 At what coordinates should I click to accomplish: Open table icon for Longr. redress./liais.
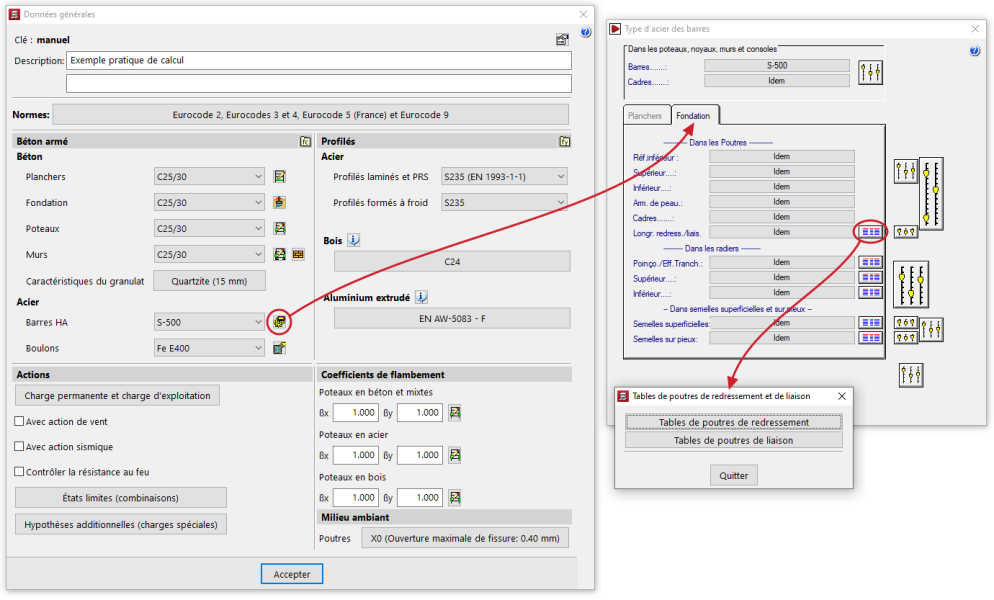tap(871, 231)
